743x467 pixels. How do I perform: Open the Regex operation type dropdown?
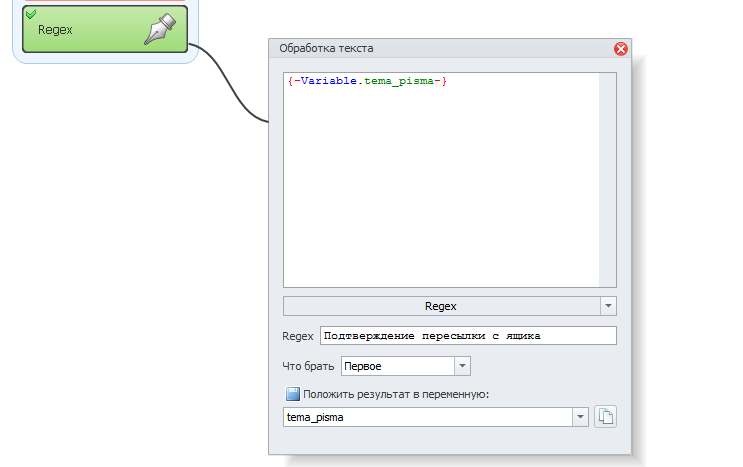(x=440, y=306)
